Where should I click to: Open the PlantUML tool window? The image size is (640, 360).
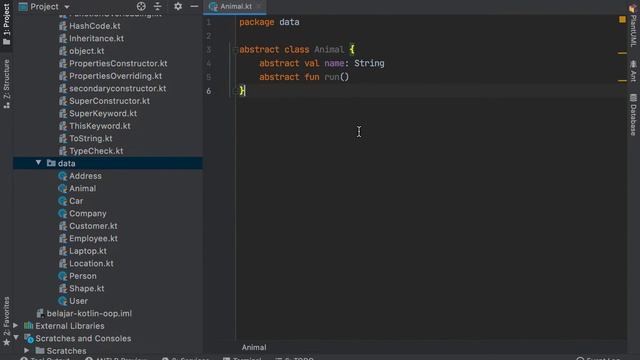click(x=633, y=25)
